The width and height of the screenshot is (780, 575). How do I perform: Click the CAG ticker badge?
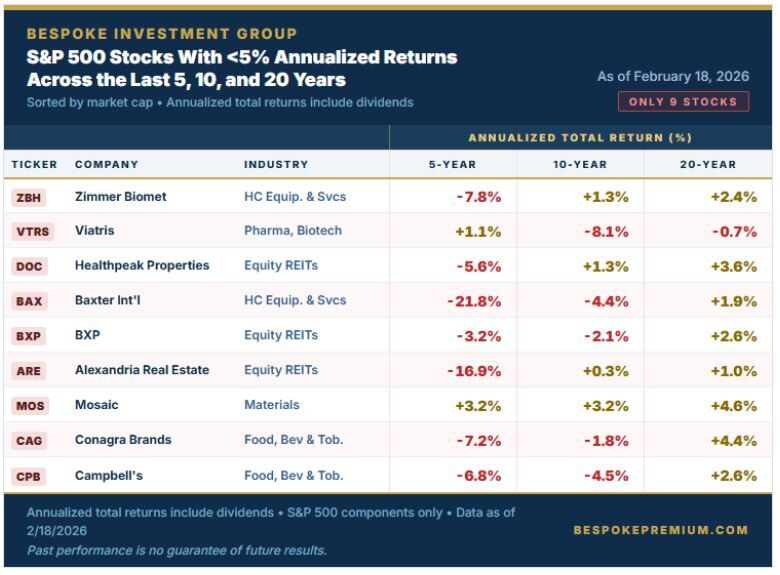(x=29, y=441)
